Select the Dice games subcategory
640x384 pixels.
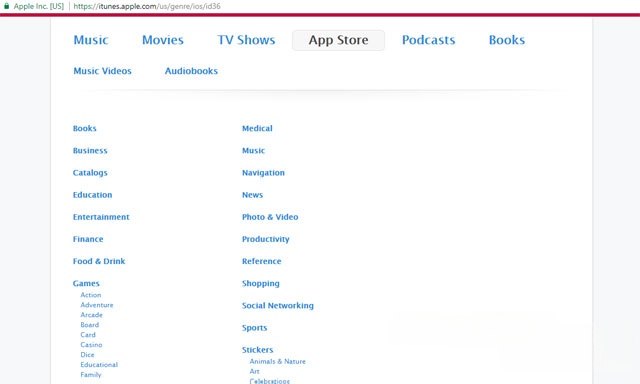click(x=87, y=355)
